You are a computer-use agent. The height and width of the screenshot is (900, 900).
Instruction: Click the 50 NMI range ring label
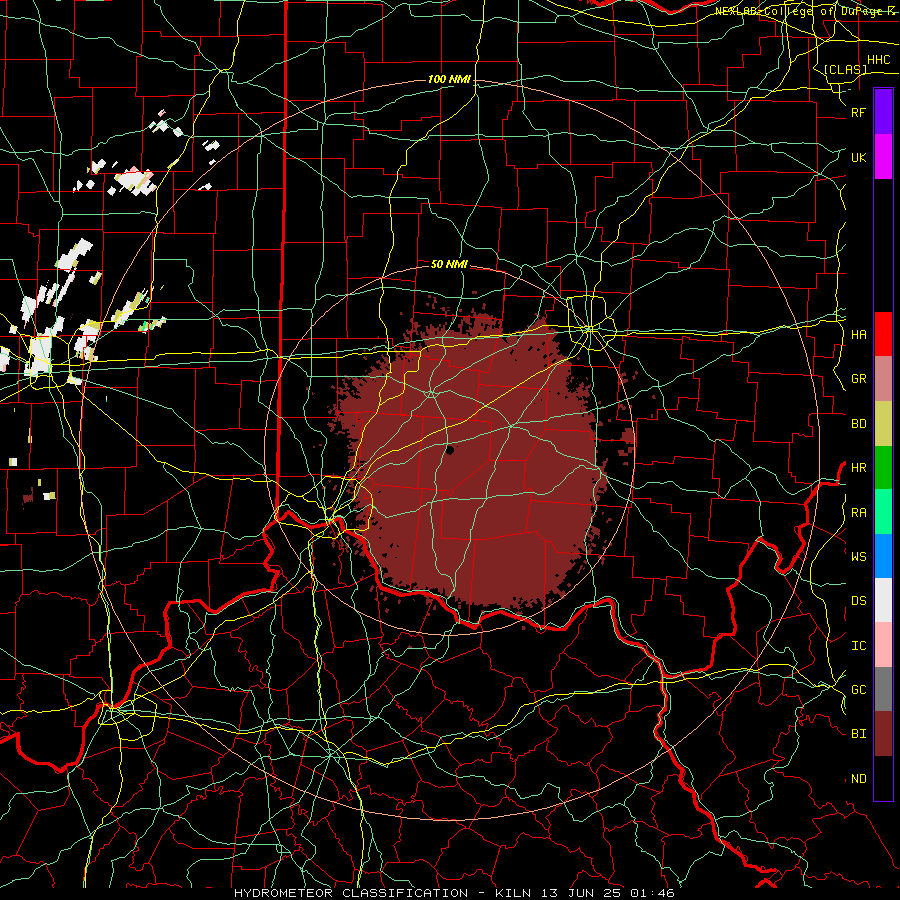[x=449, y=264]
